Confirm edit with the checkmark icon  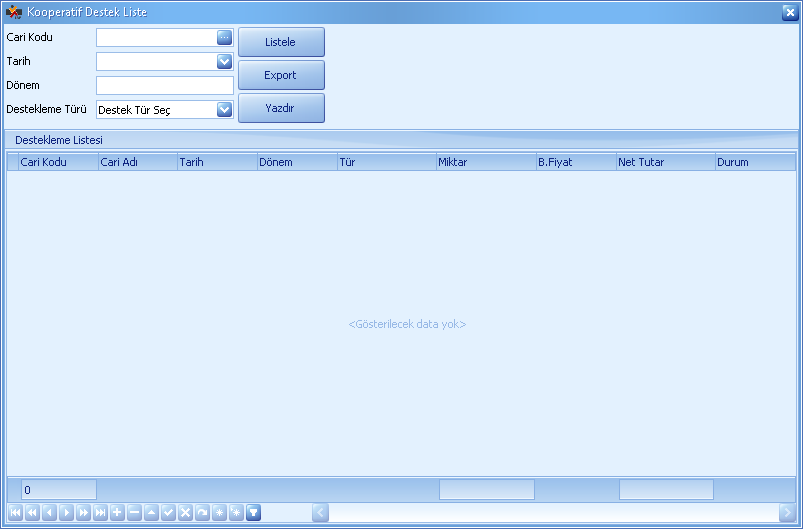168,512
